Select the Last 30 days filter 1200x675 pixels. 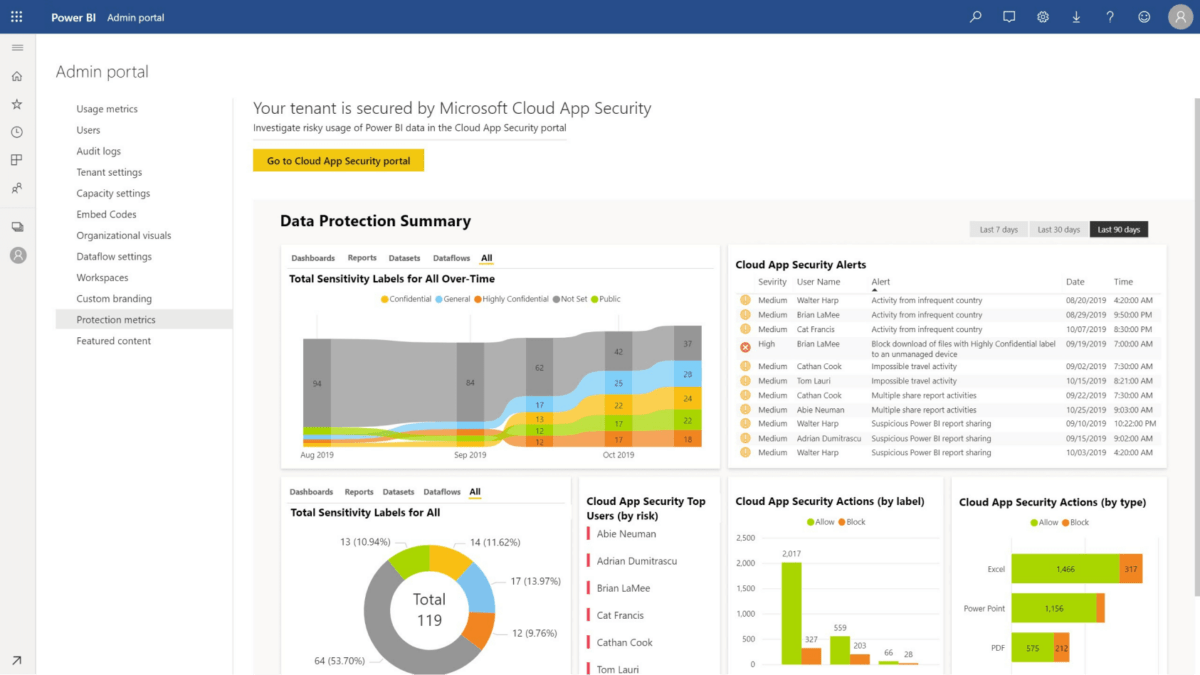point(1058,230)
